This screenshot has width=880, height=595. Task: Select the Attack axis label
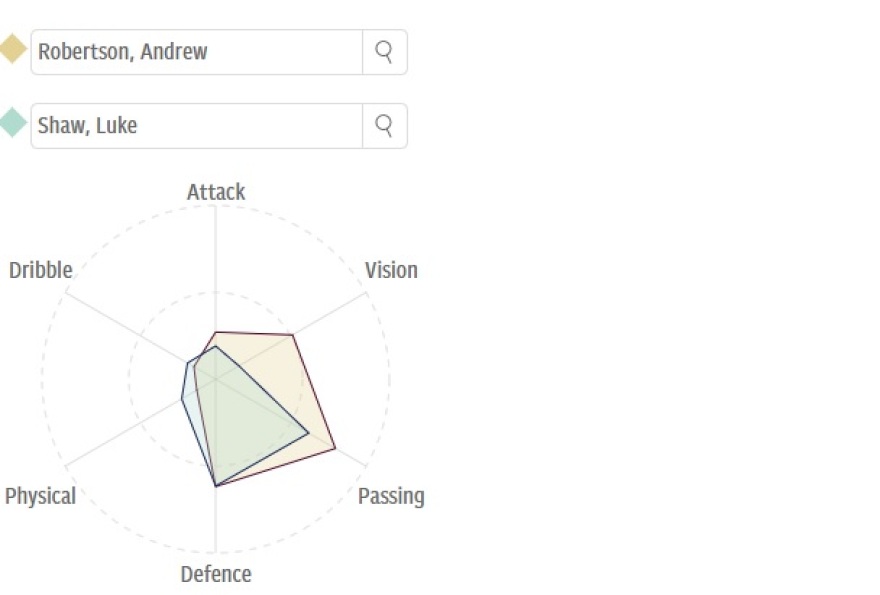pyautogui.click(x=216, y=192)
